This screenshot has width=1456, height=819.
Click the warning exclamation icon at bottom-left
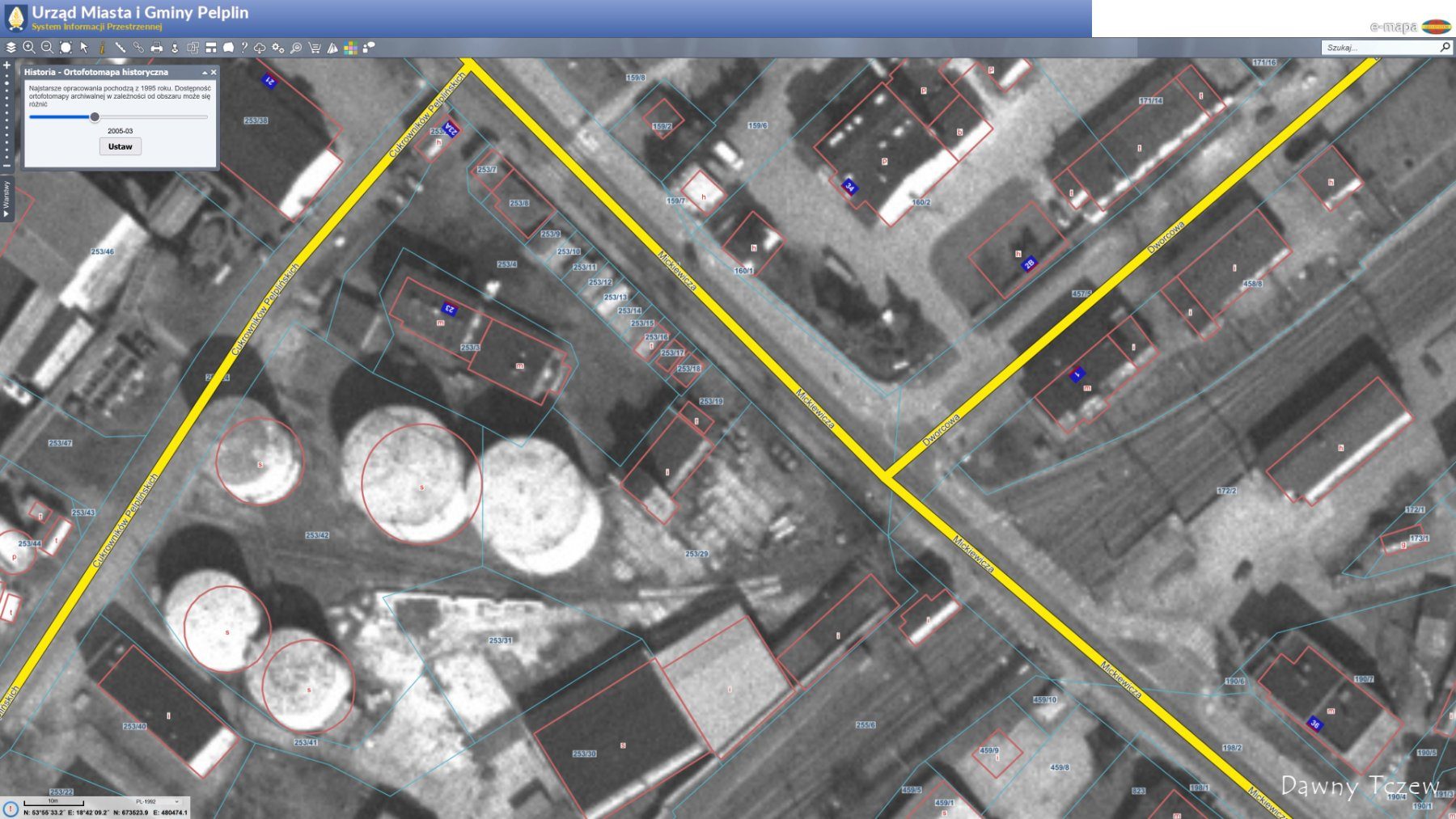[x=11, y=808]
